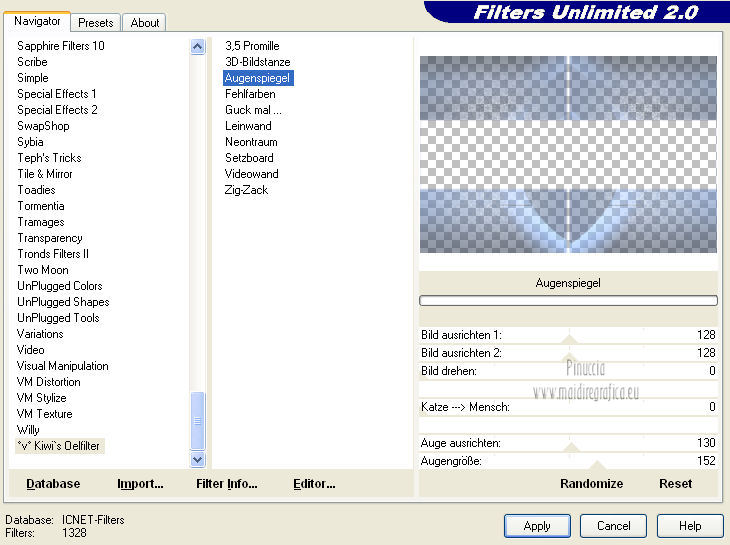Select the Sybia category

[x=30, y=142]
